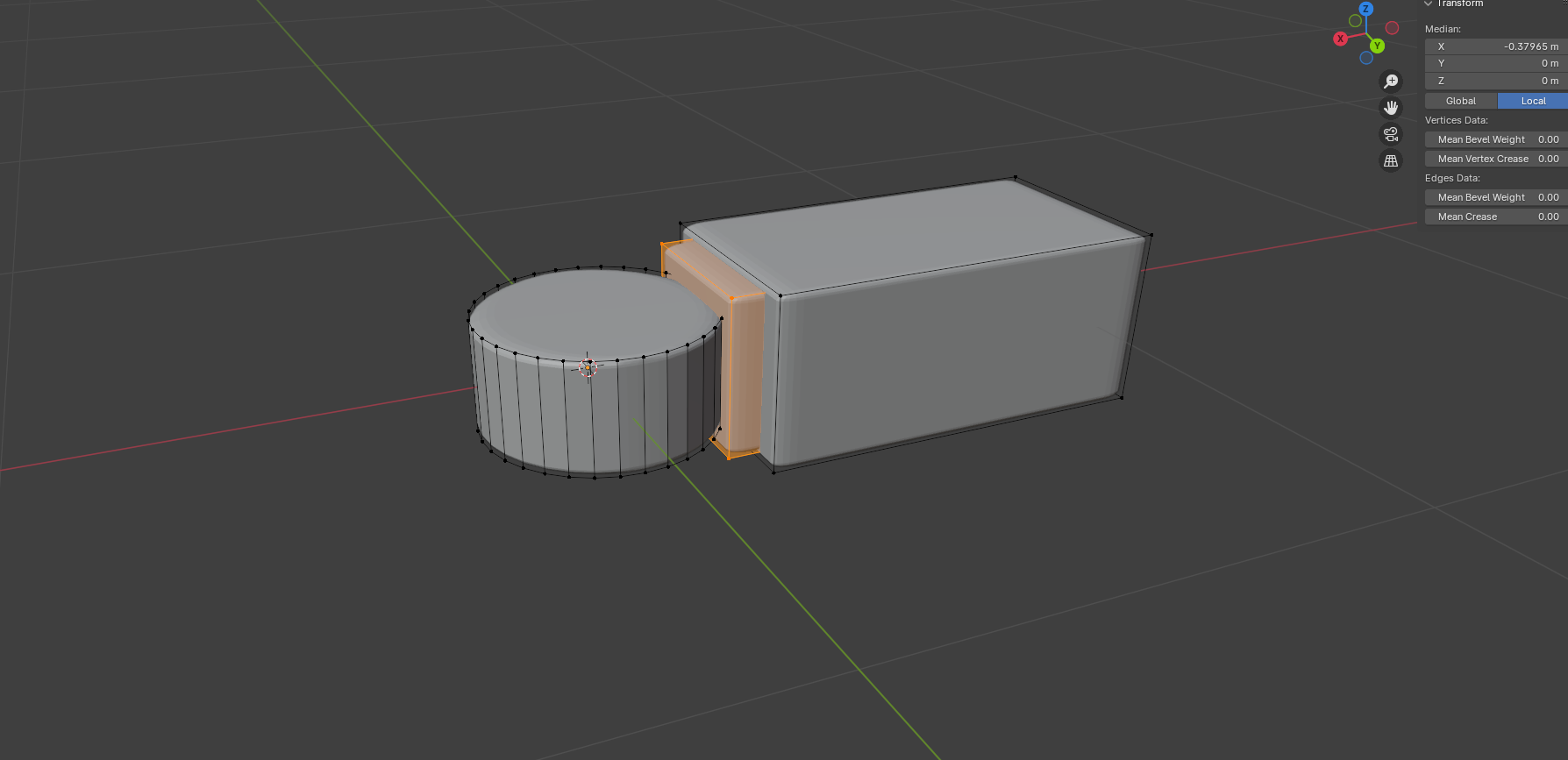
Task: Click the 3D cursor on the cylinder
Action: pos(588,368)
